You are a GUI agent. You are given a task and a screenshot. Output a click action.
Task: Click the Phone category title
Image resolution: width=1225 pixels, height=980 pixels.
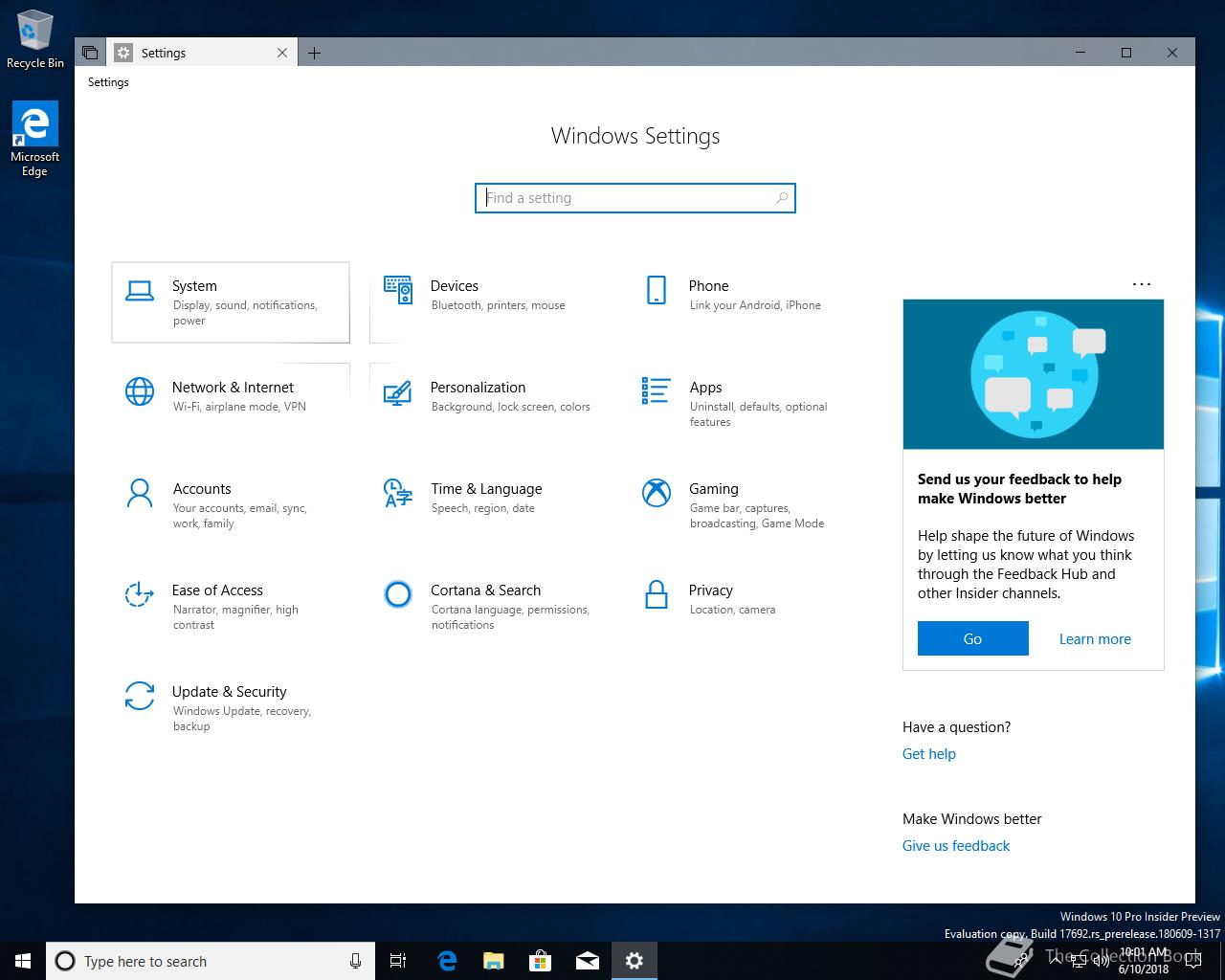click(x=709, y=286)
